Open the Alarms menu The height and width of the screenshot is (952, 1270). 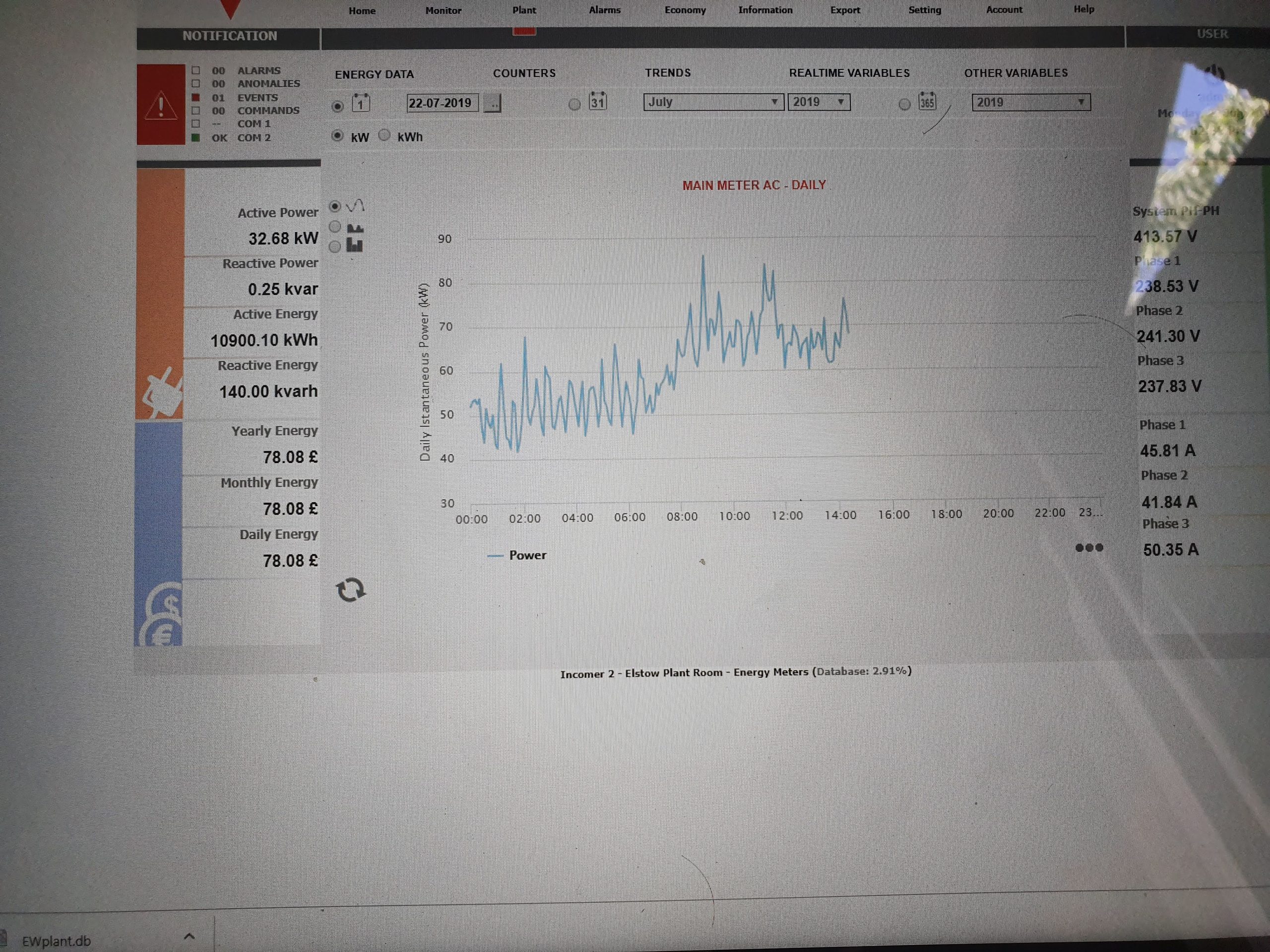605,10
